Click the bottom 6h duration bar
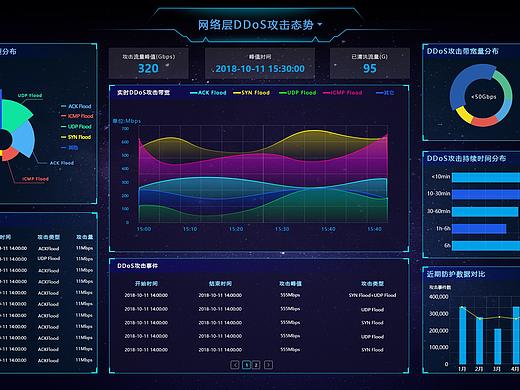The image size is (520, 390). point(486,246)
